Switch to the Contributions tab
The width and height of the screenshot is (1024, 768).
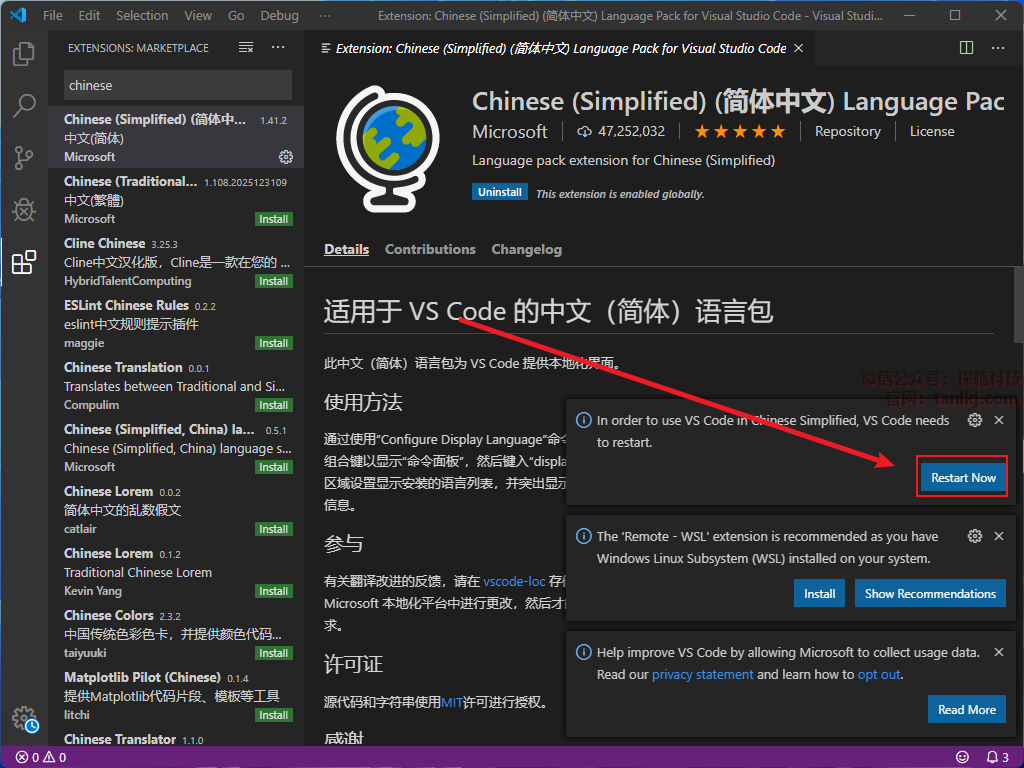pyautogui.click(x=430, y=249)
